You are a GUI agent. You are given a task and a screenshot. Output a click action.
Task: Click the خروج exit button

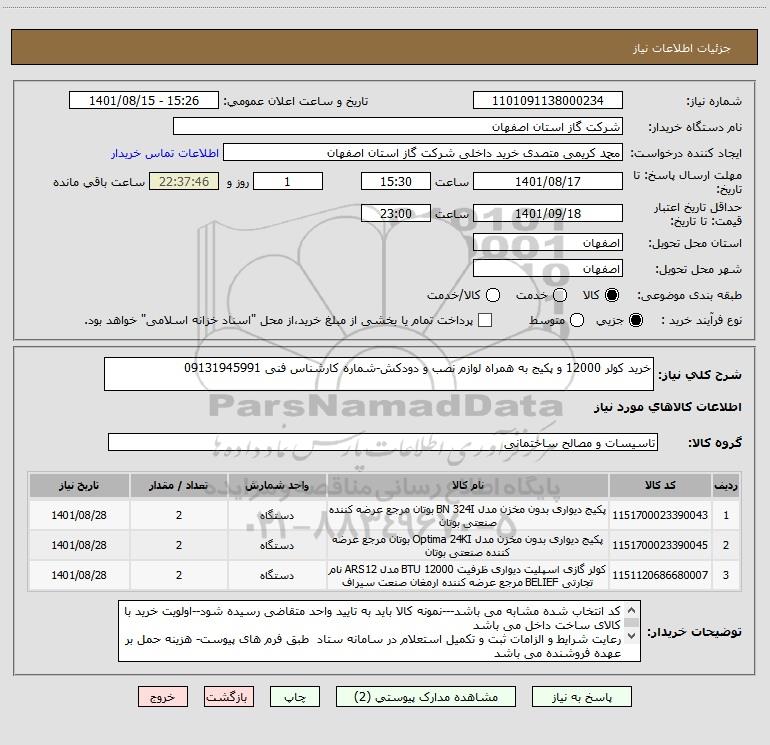[163, 697]
